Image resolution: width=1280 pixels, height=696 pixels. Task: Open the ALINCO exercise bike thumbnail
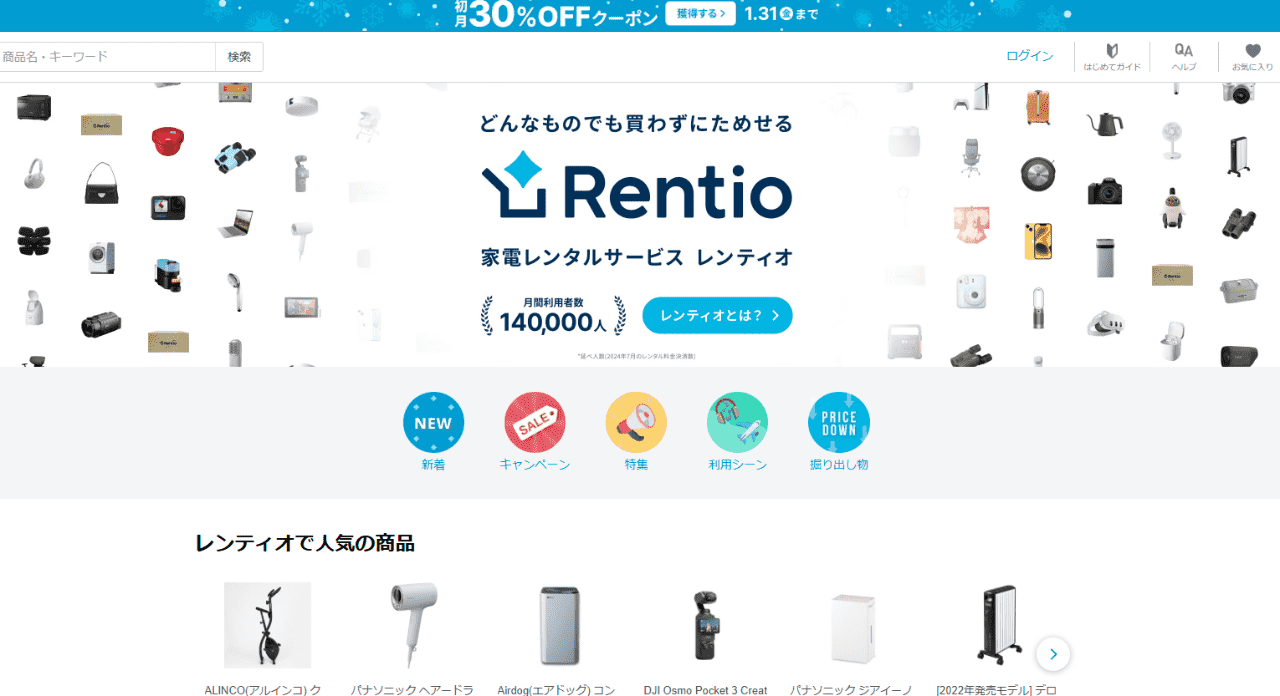267,625
